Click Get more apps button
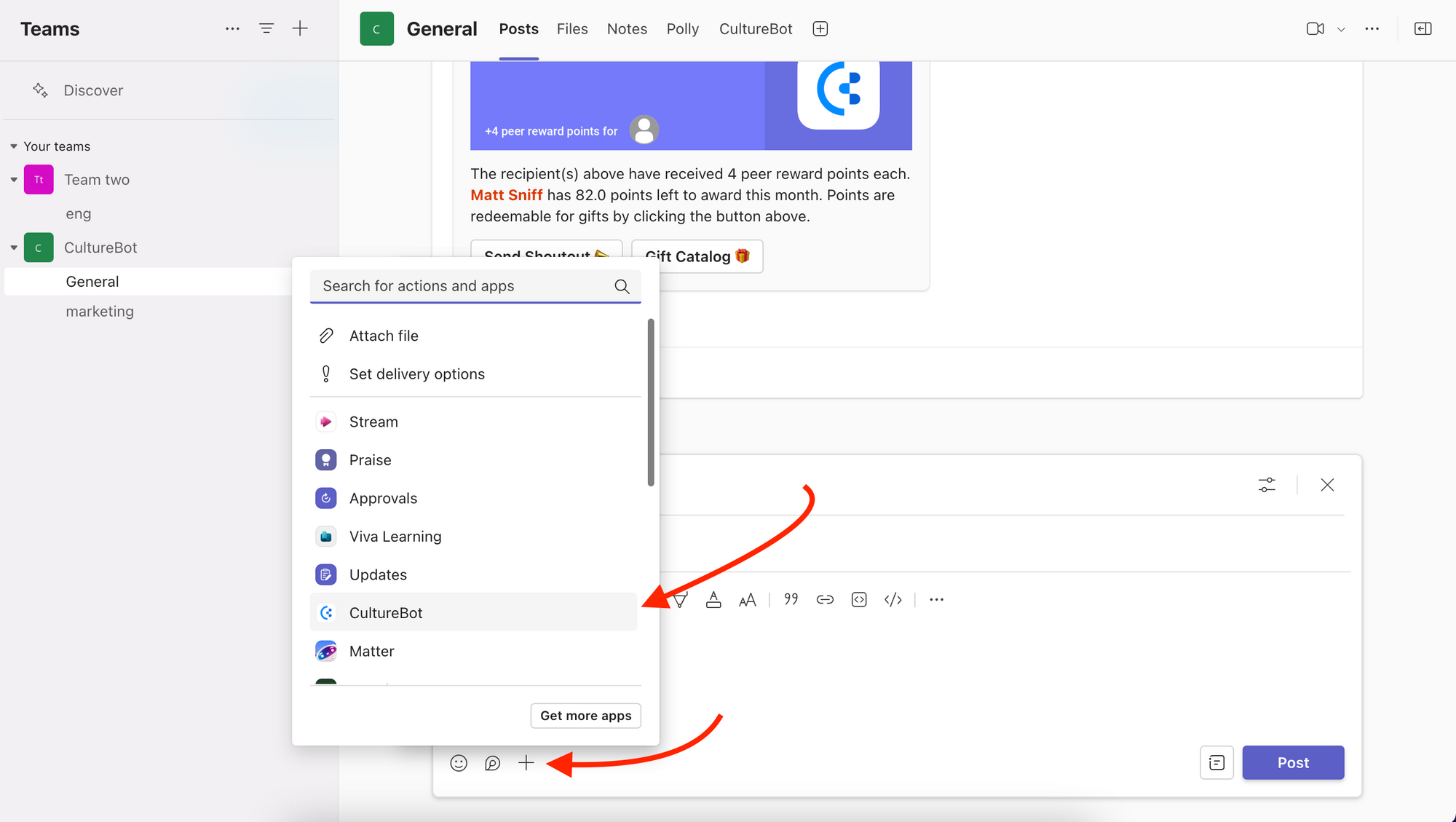Viewport: 1456px width, 822px height. point(586,716)
